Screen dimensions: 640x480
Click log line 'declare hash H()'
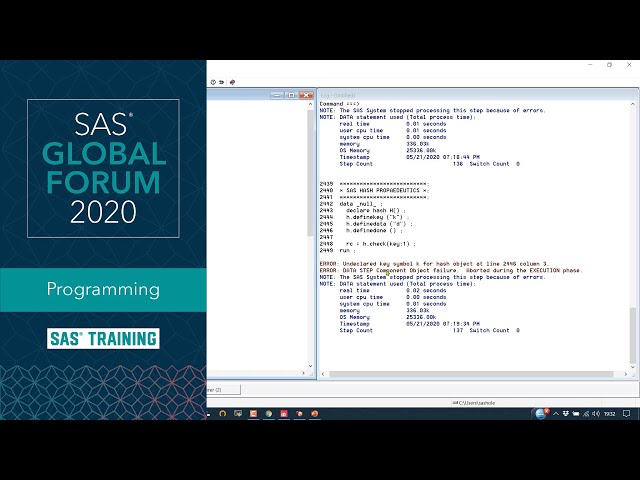pyautogui.click(x=376, y=210)
